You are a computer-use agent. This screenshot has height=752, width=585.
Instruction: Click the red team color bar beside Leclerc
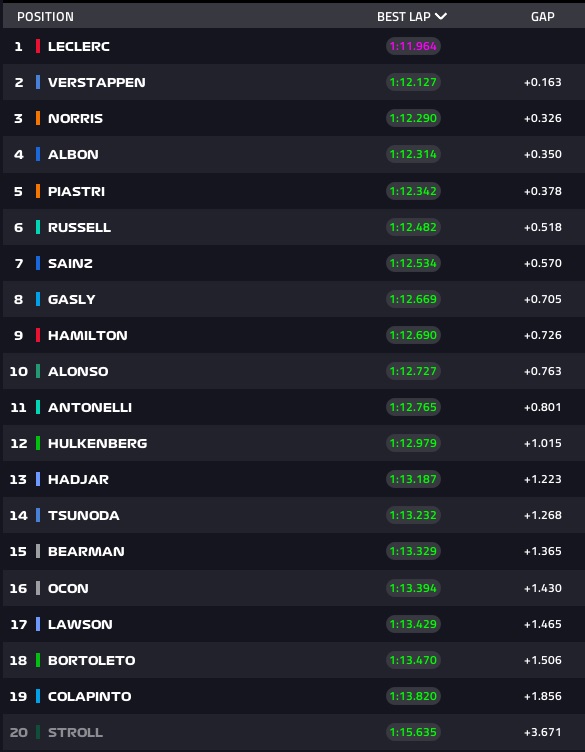coord(38,46)
